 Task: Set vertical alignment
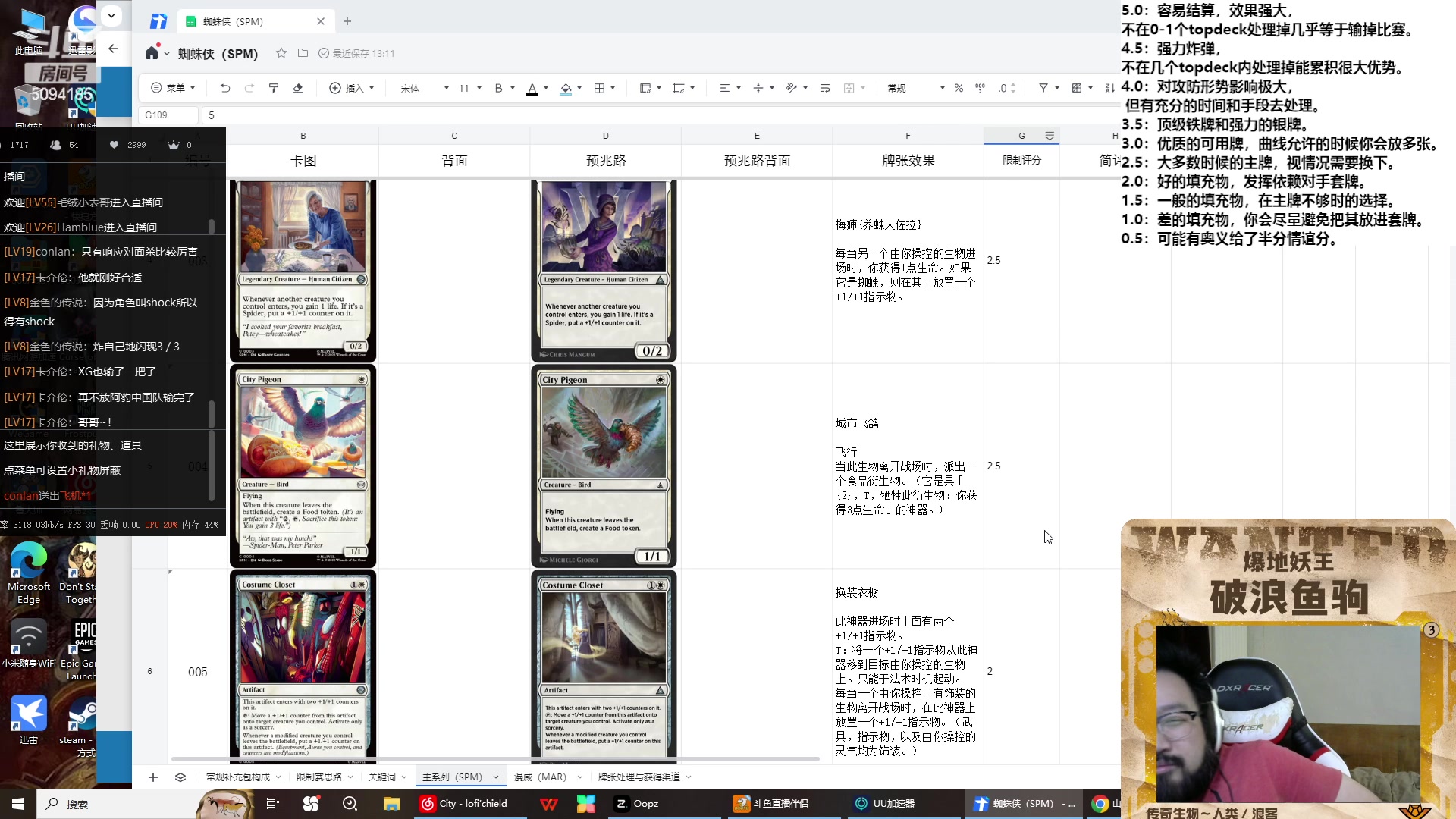pos(758,88)
